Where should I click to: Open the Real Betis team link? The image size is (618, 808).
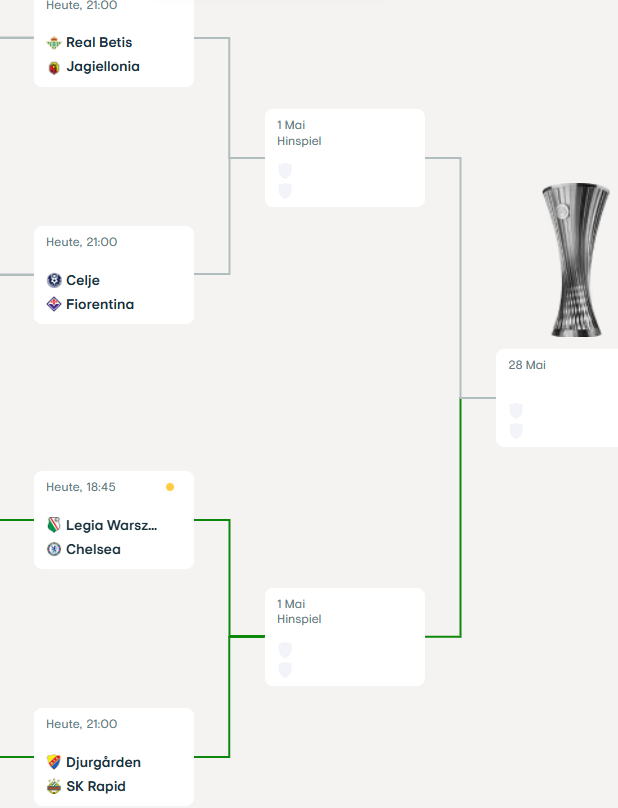pos(99,42)
